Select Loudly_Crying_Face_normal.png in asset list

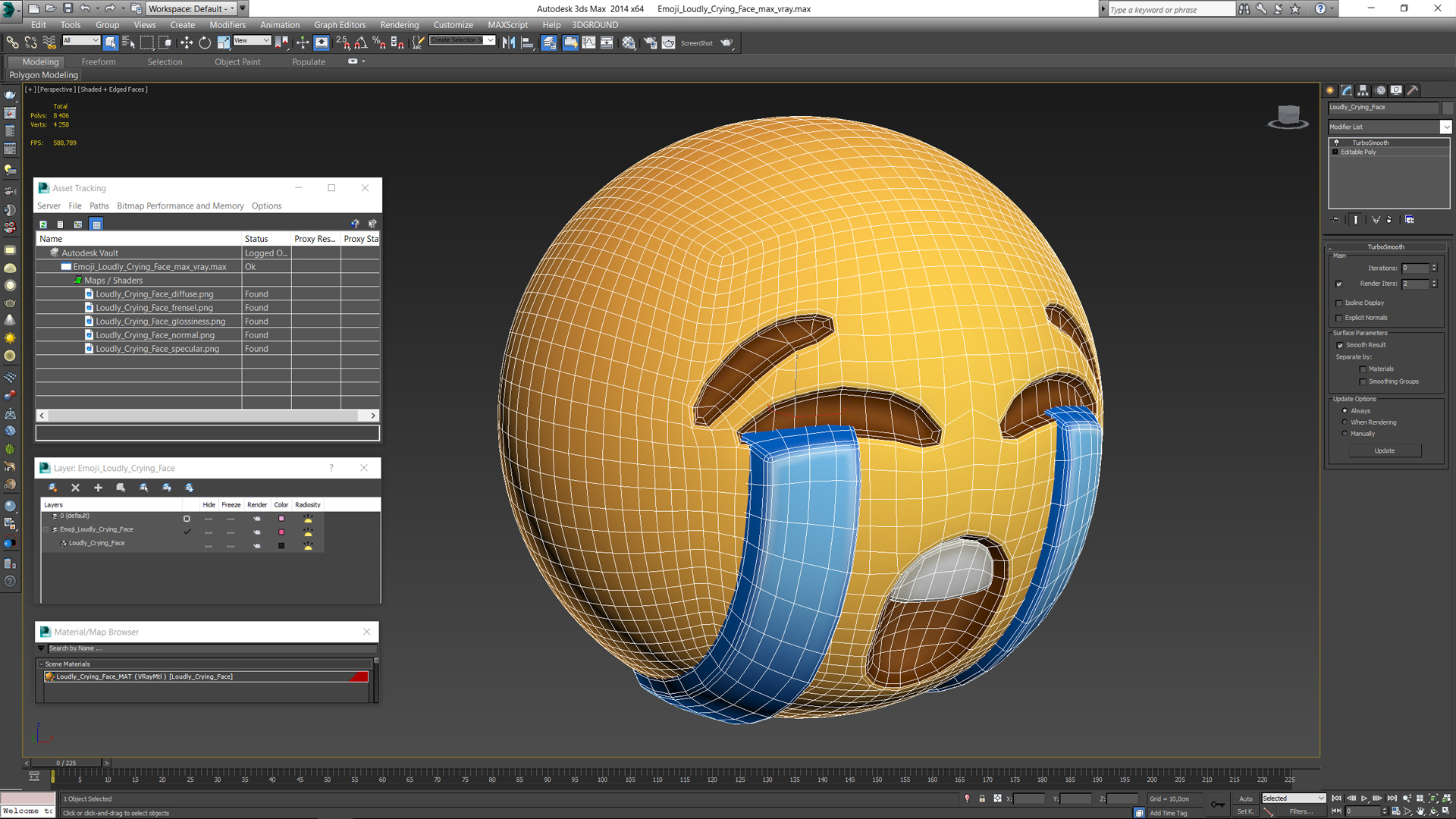(155, 335)
